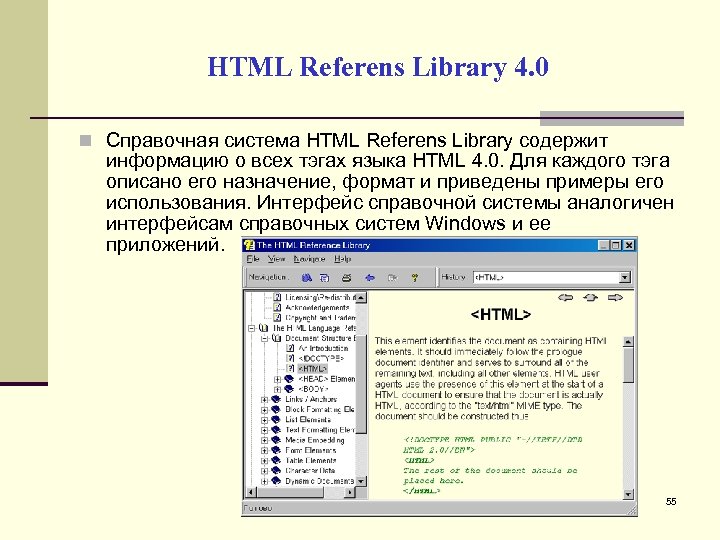The height and width of the screenshot is (540, 720).
Task: Click the page icon next to Licensing/Redistribution
Action: click(x=277, y=297)
